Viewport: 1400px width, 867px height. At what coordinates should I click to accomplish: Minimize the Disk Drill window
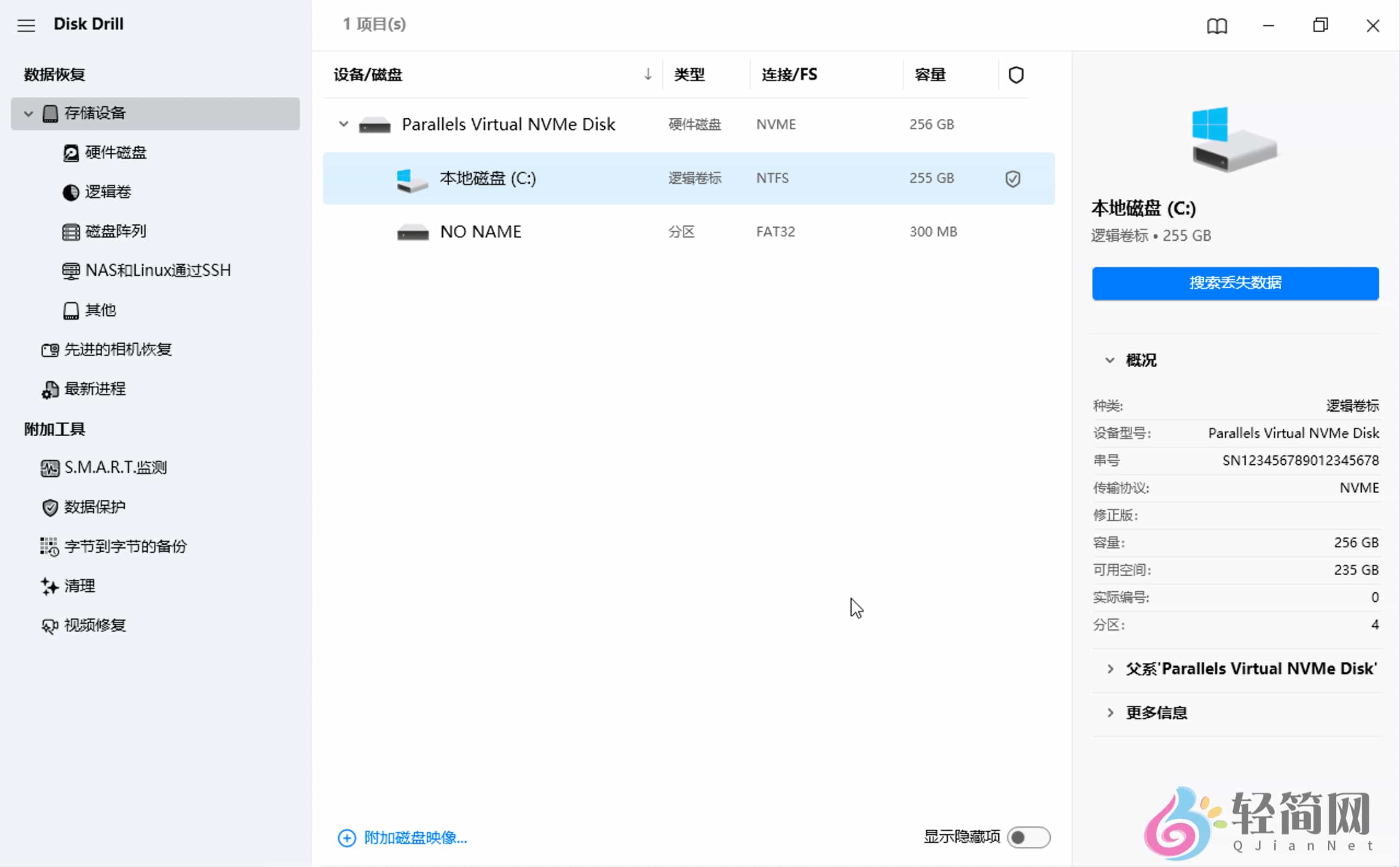(x=1268, y=26)
